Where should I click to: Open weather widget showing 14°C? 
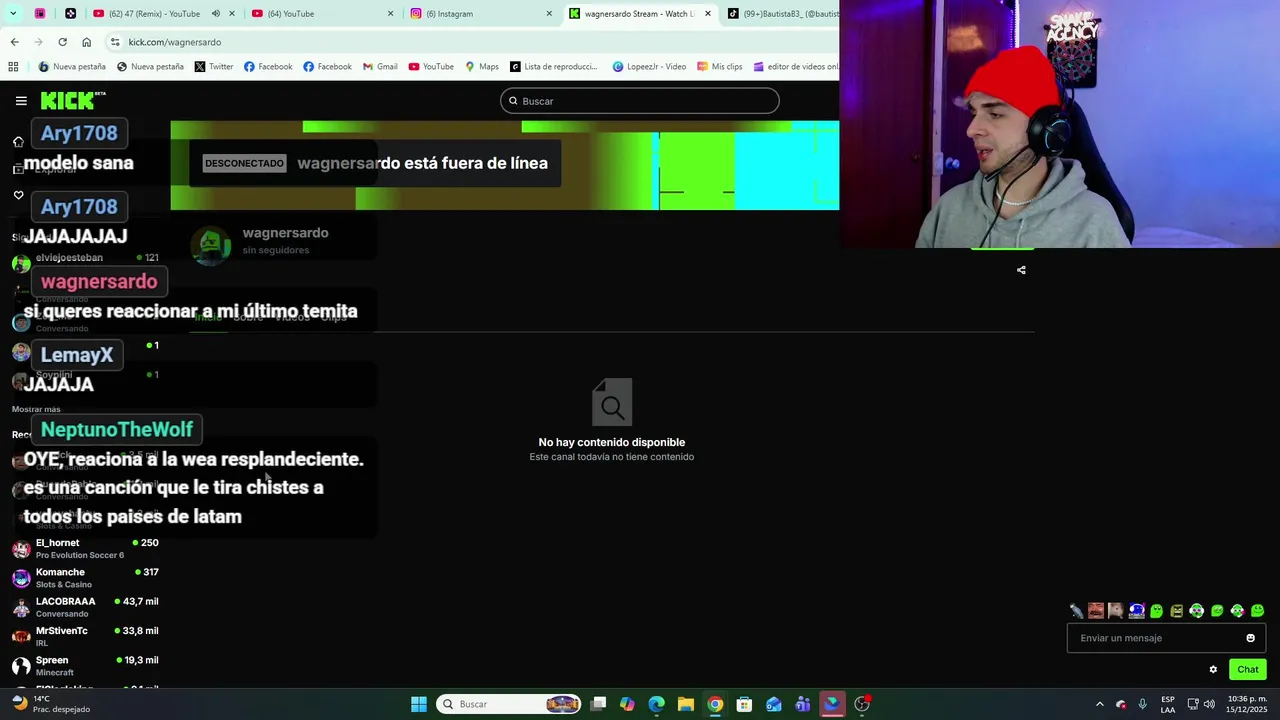click(x=52, y=704)
